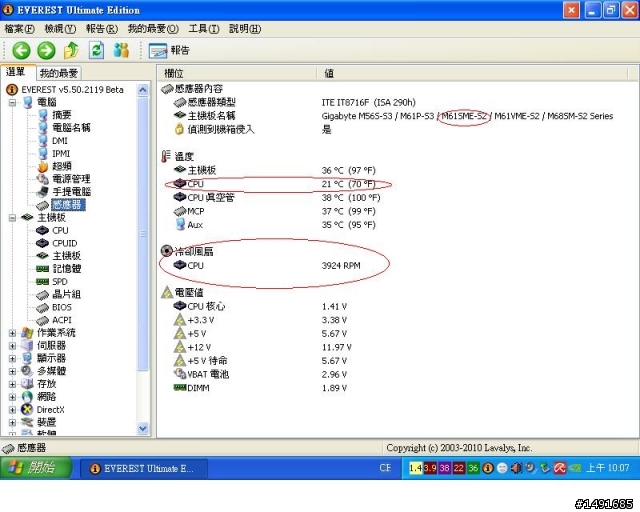This screenshot has width=640, height=512.
Task: Select the Aux temperature row
Action: [x=275, y=225]
